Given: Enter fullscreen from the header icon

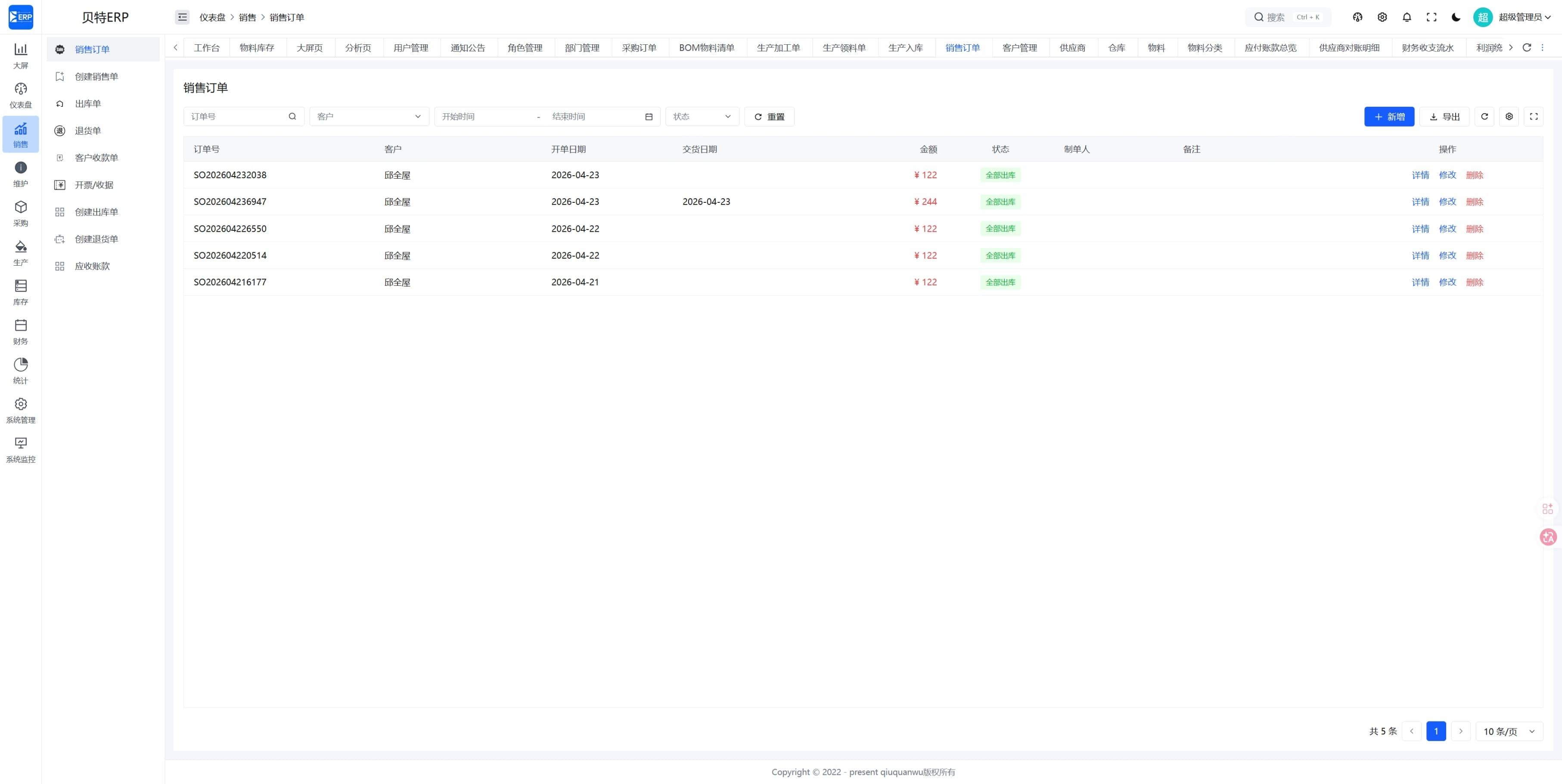Looking at the screenshot, I should [1432, 17].
